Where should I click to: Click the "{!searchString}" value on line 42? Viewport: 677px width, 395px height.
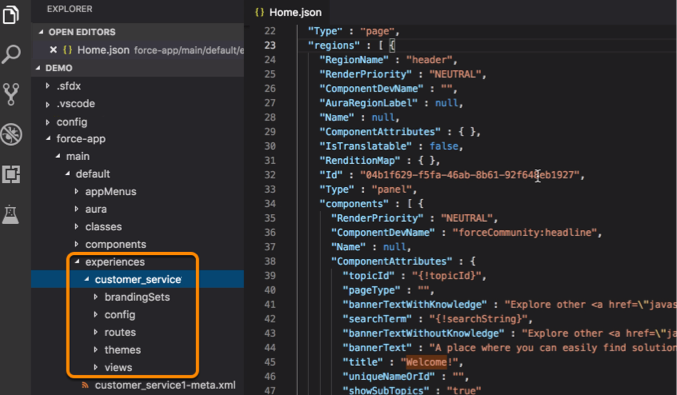(x=478, y=319)
